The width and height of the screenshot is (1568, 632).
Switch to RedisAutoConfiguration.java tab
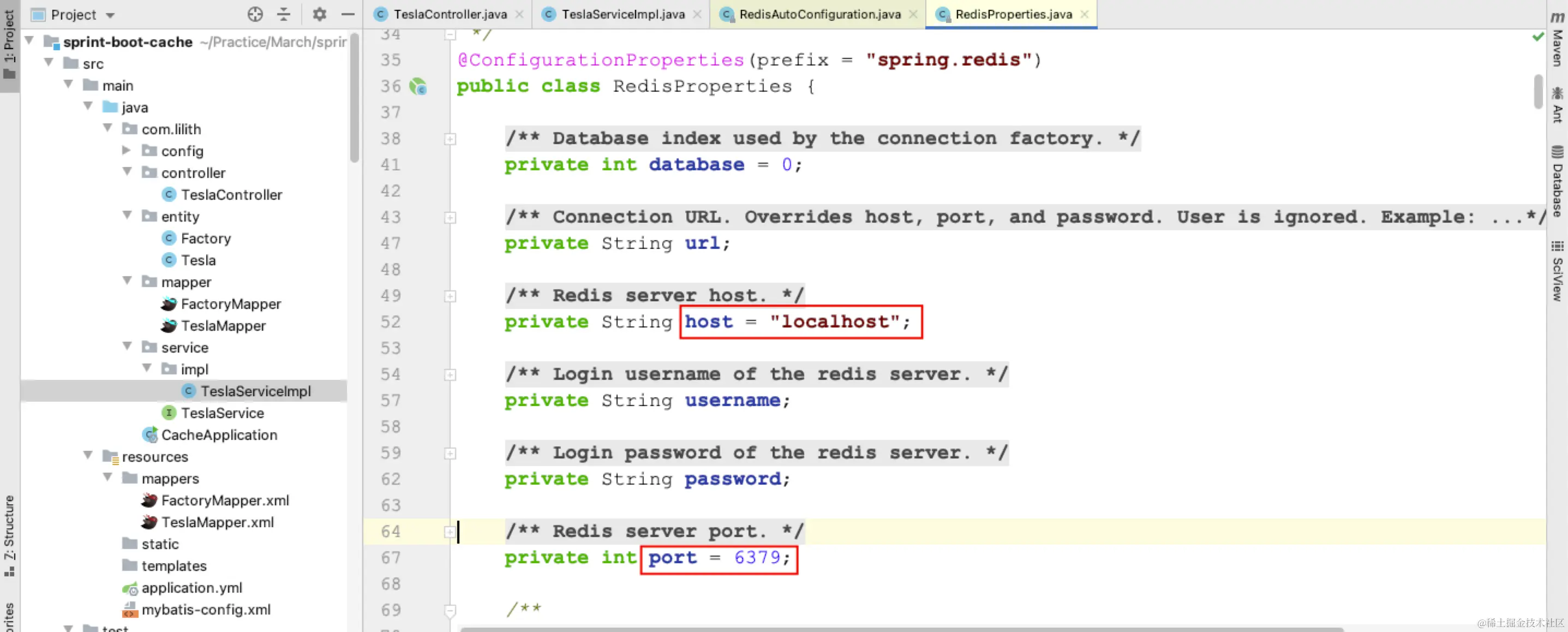(819, 14)
